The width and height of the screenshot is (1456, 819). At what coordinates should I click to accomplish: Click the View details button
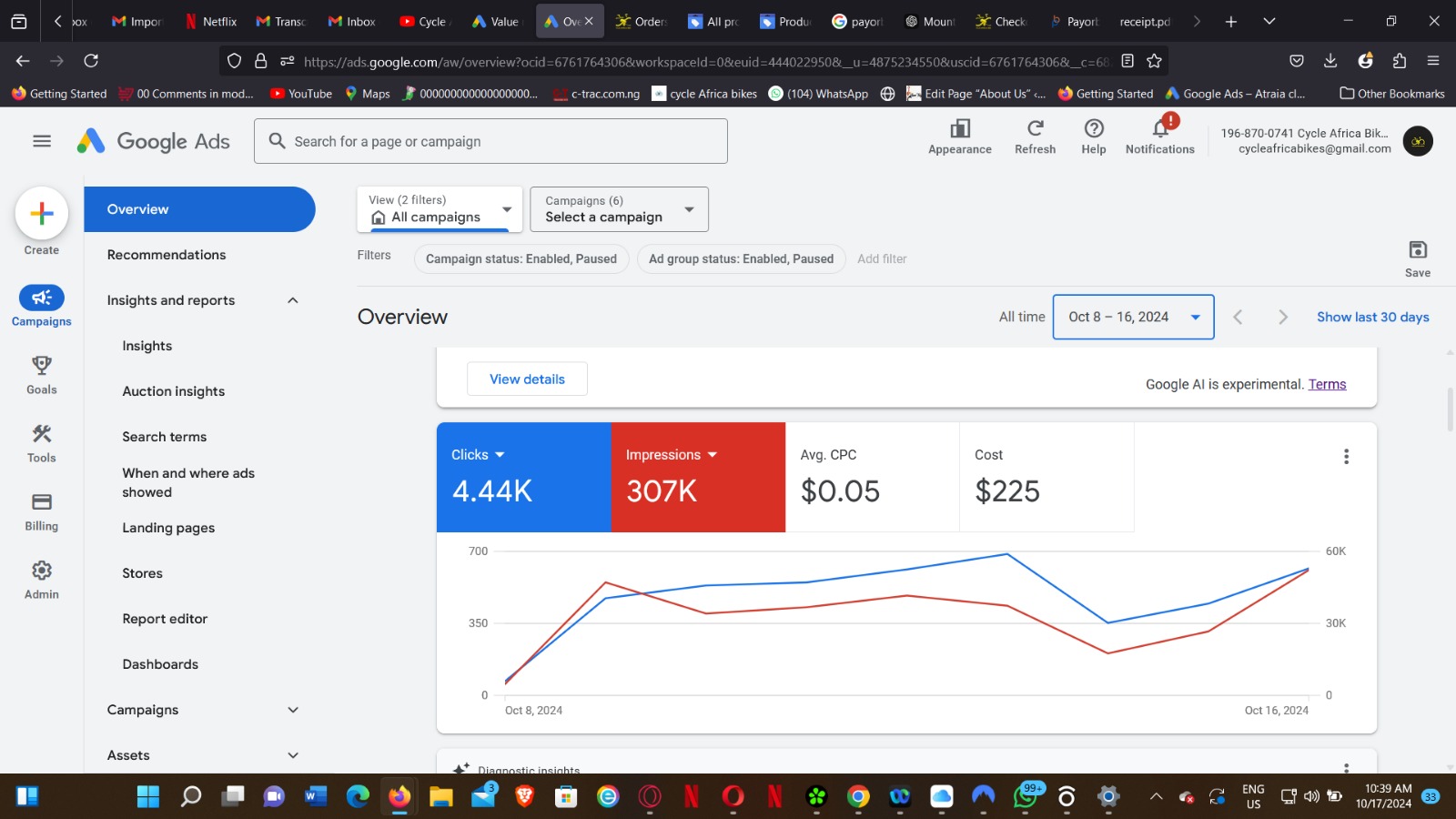click(x=527, y=379)
